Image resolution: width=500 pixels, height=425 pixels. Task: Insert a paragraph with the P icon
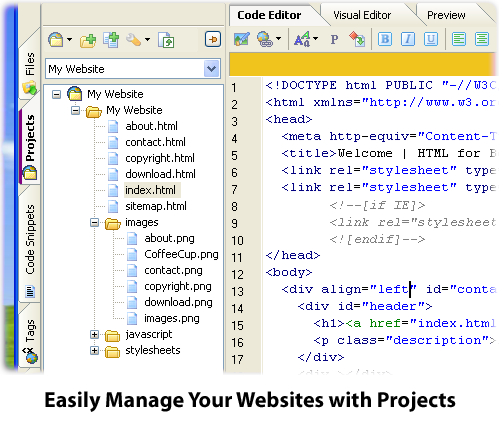click(x=334, y=40)
